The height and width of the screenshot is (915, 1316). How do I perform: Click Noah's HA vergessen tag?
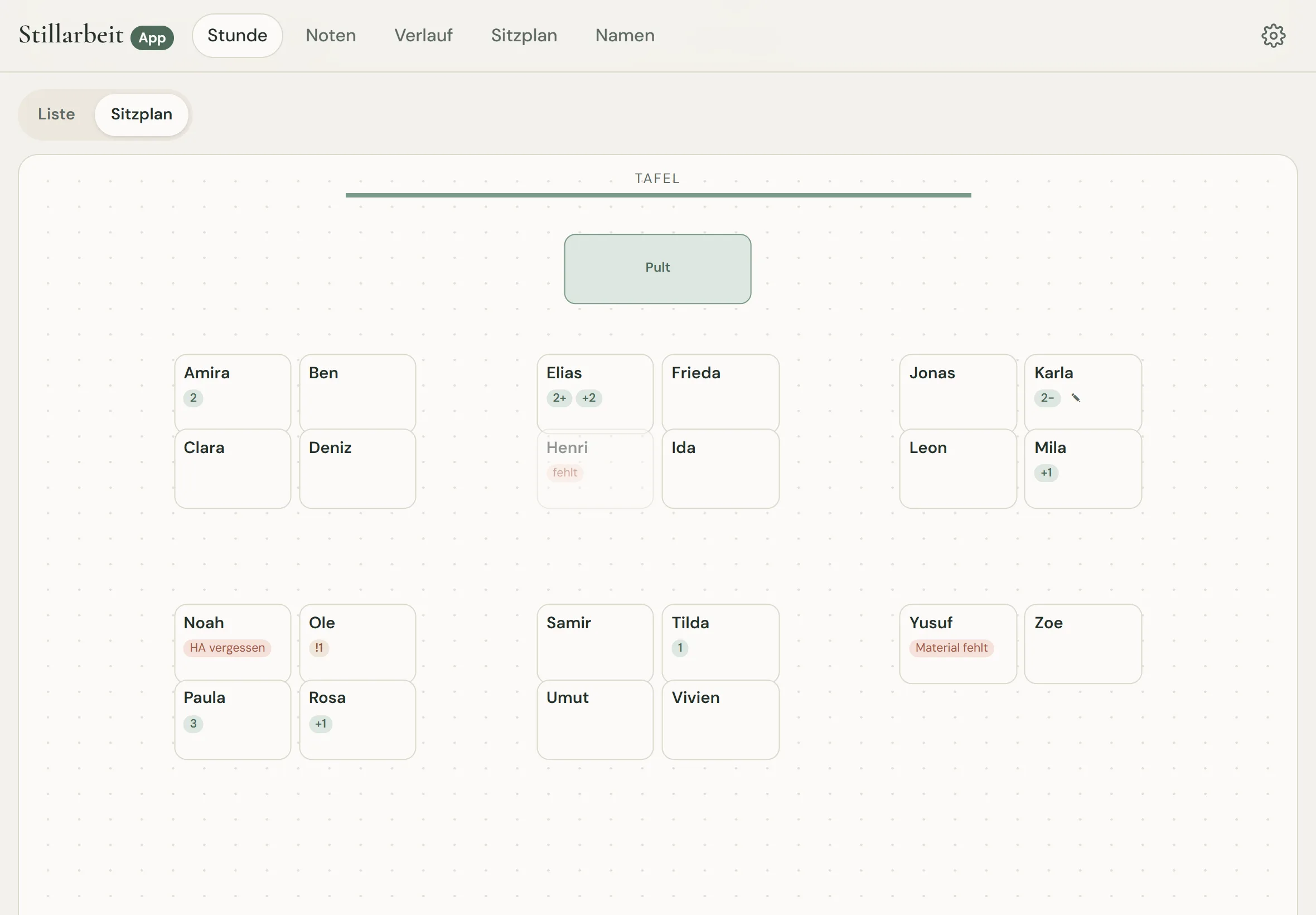[227, 648]
